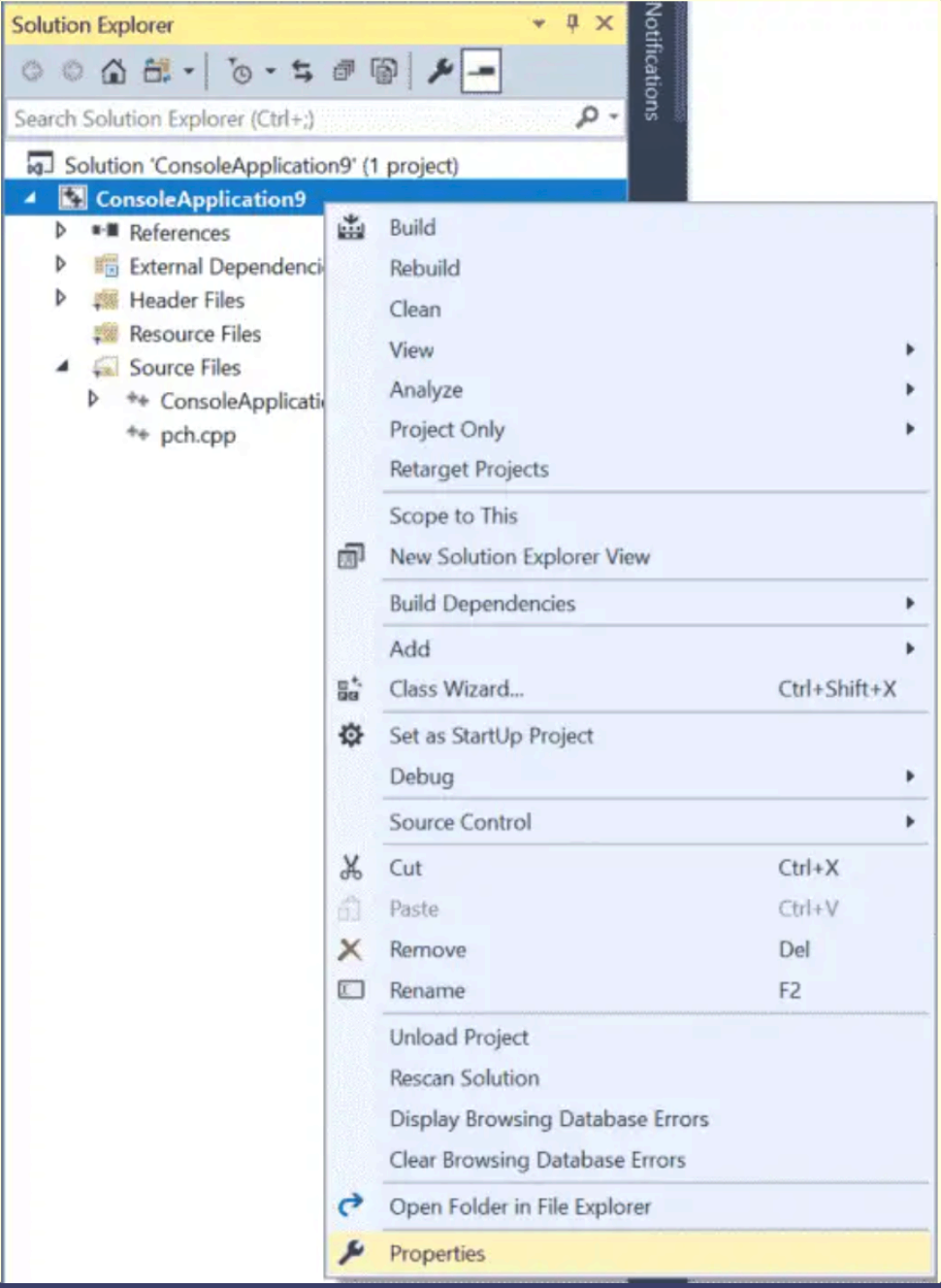Click the Home icon in Solution Explorer toolbar
This screenshot has height=1288, width=941.
[x=114, y=71]
